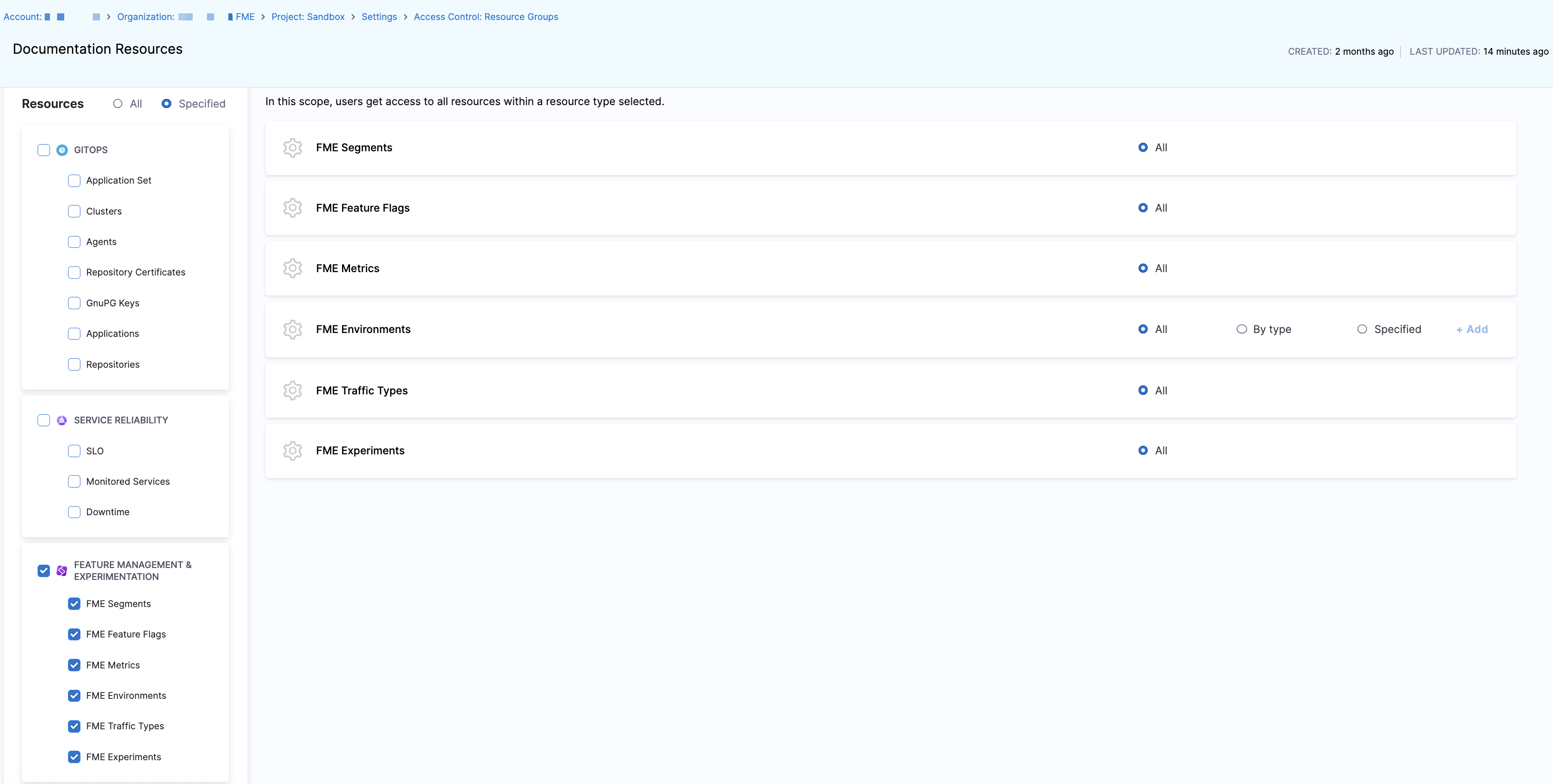1553x784 pixels.
Task: Go to Project: Sandbox breadcrumb
Action: (307, 17)
